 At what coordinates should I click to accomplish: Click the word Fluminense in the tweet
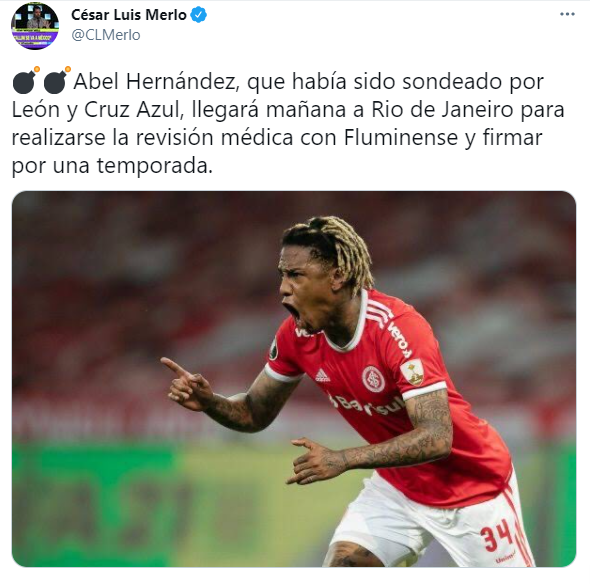pyautogui.click(x=400, y=138)
